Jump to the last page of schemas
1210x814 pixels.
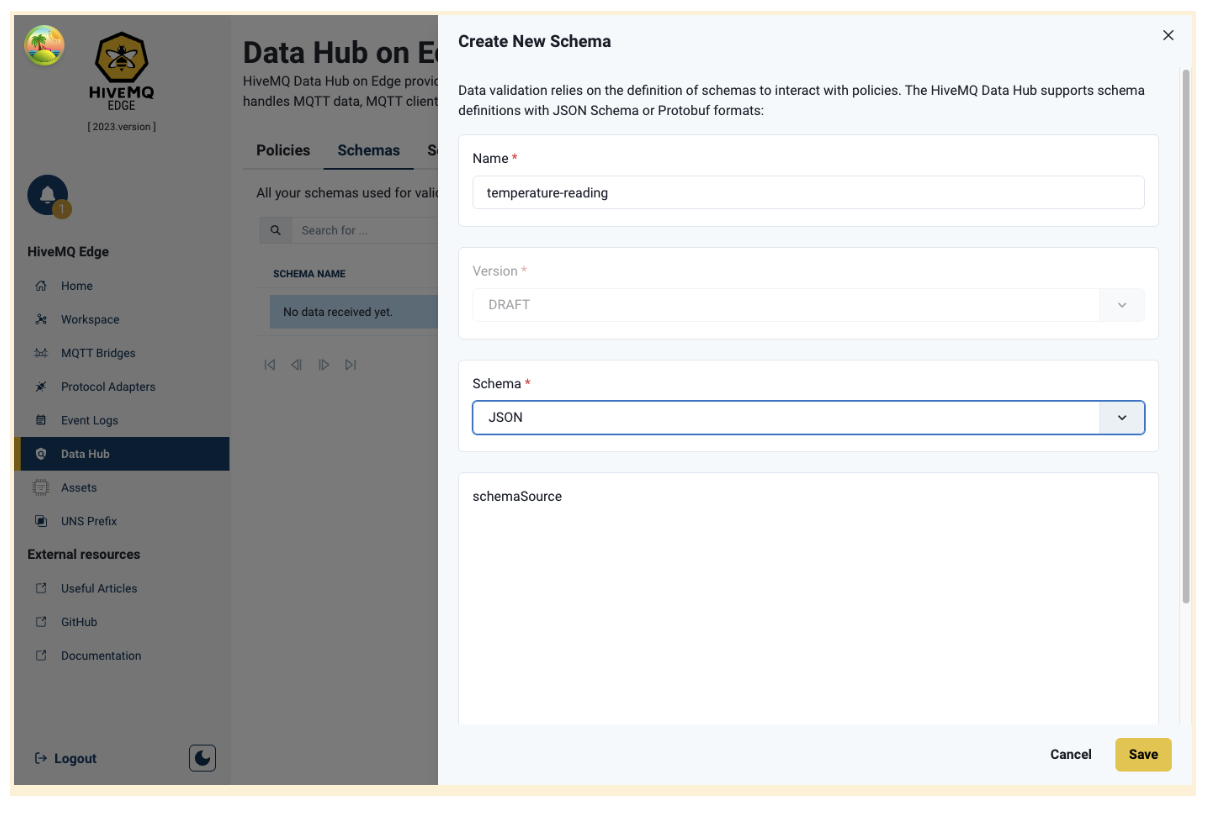(x=351, y=364)
